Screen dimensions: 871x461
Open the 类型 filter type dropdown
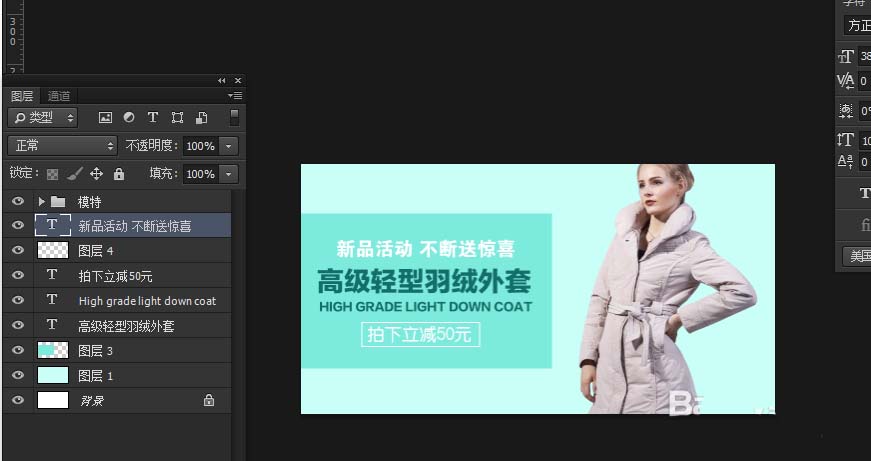point(43,117)
